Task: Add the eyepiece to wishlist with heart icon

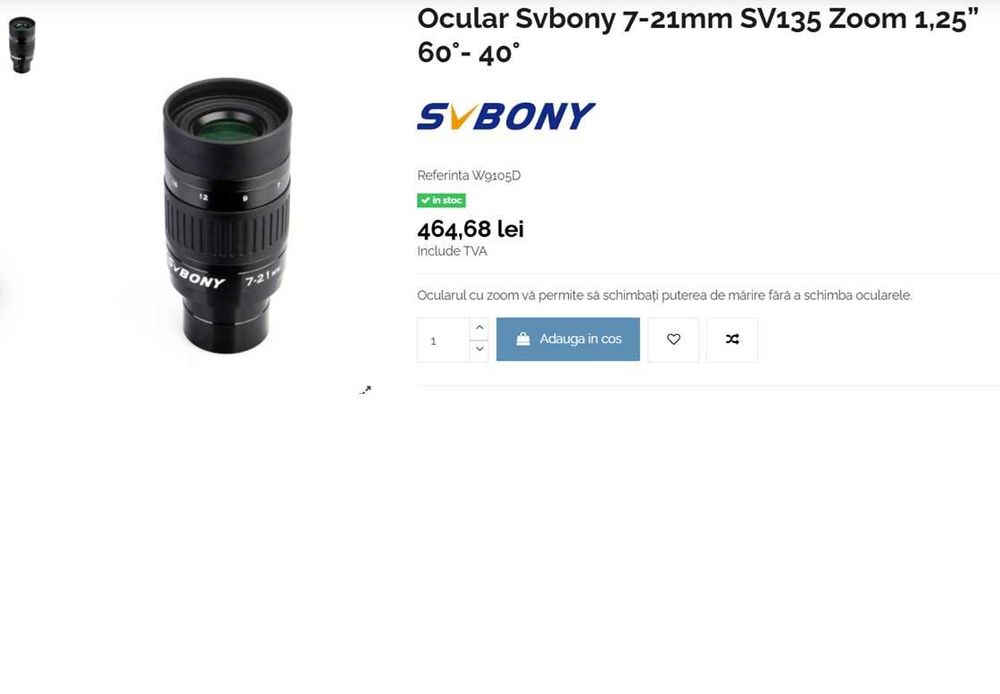Action: (673, 339)
